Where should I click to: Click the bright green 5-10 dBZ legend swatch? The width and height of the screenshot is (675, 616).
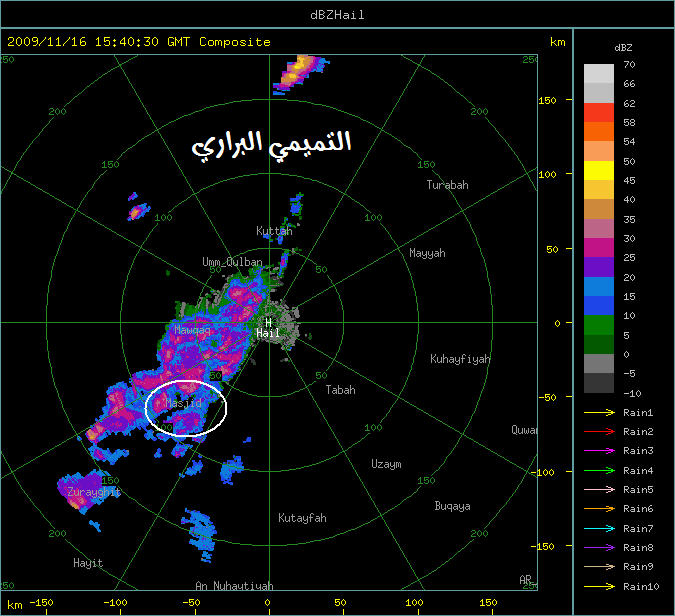(x=599, y=325)
